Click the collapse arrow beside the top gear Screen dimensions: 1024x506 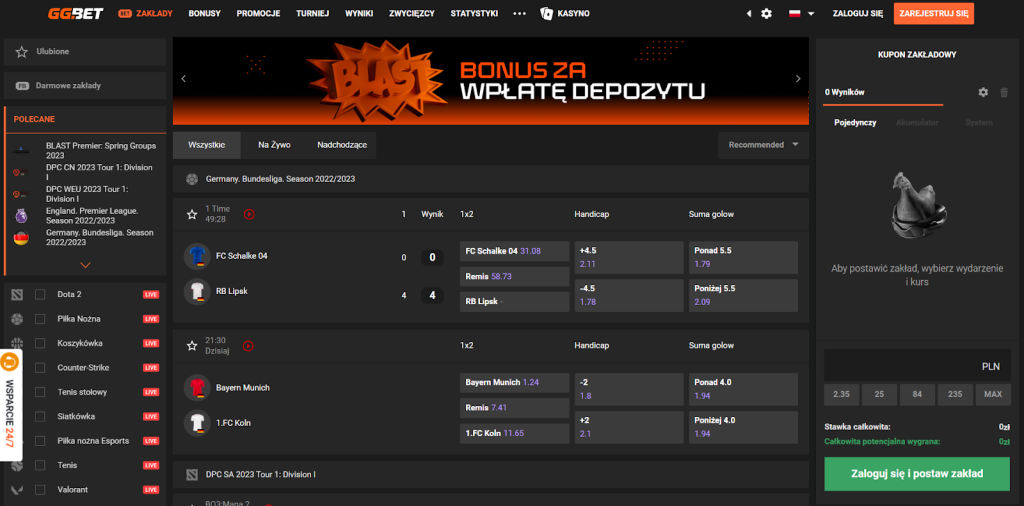(749, 14)
